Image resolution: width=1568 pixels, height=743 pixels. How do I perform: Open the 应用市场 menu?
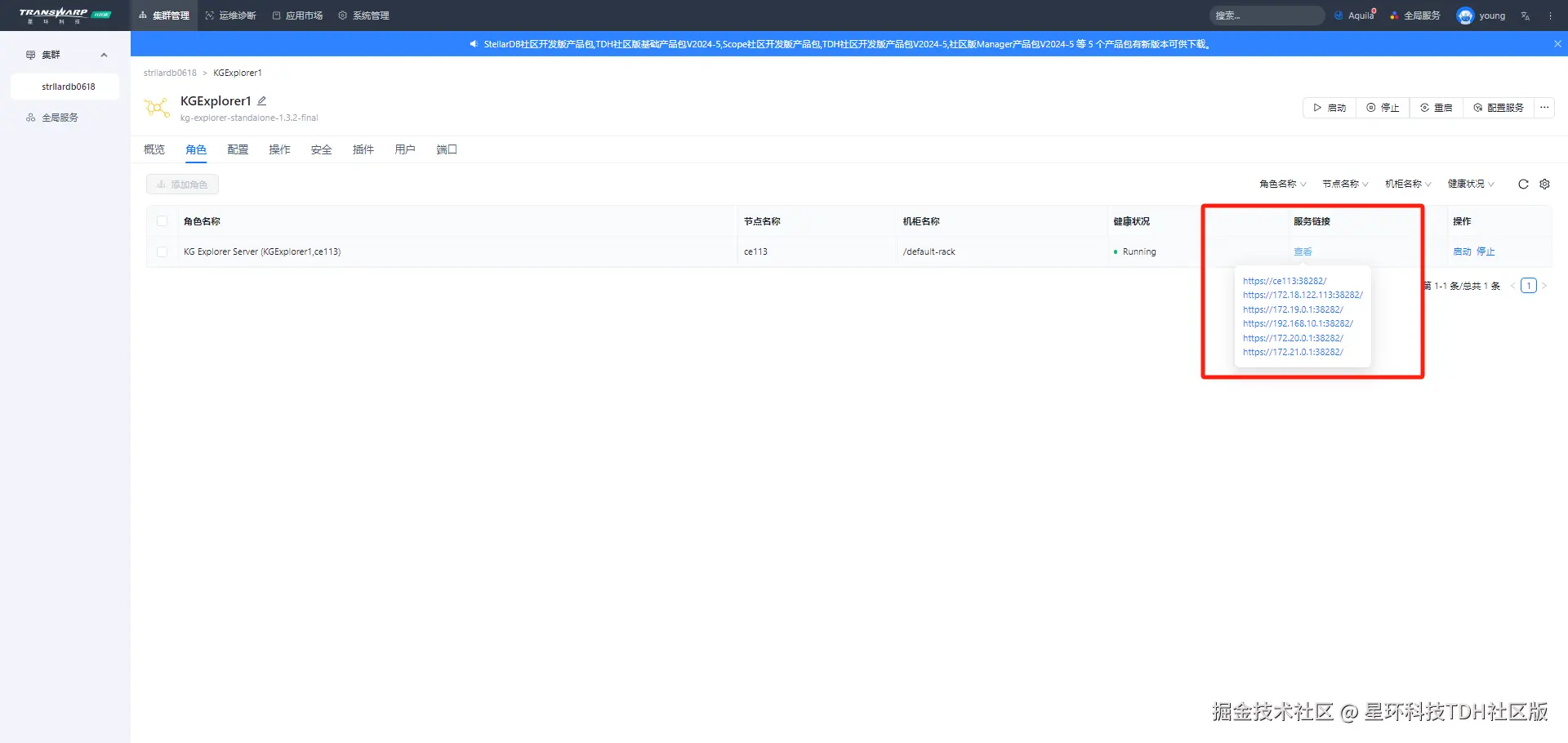297,16
